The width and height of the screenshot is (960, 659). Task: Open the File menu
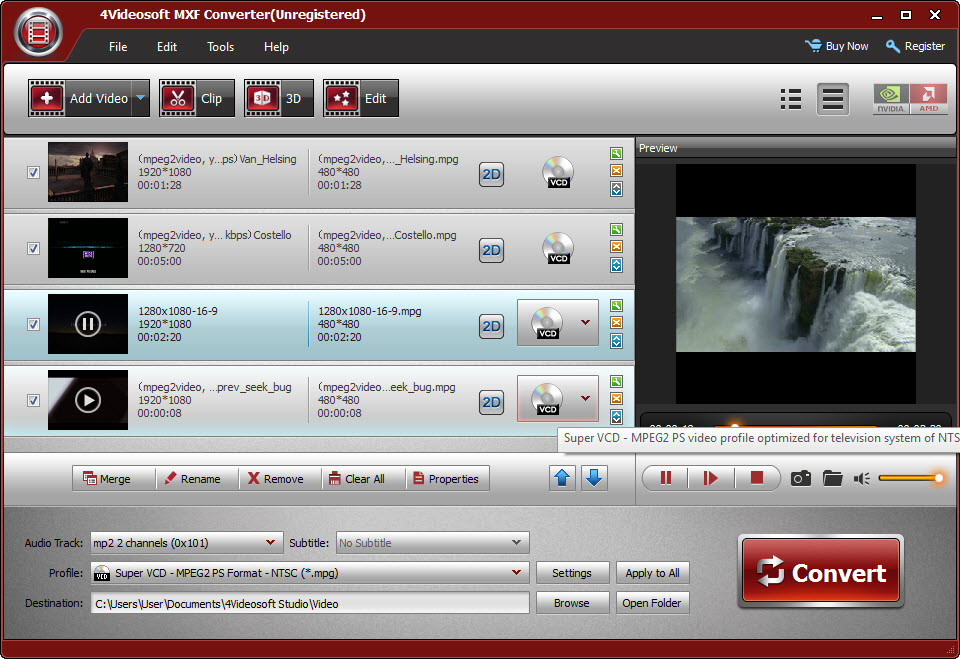118,47
